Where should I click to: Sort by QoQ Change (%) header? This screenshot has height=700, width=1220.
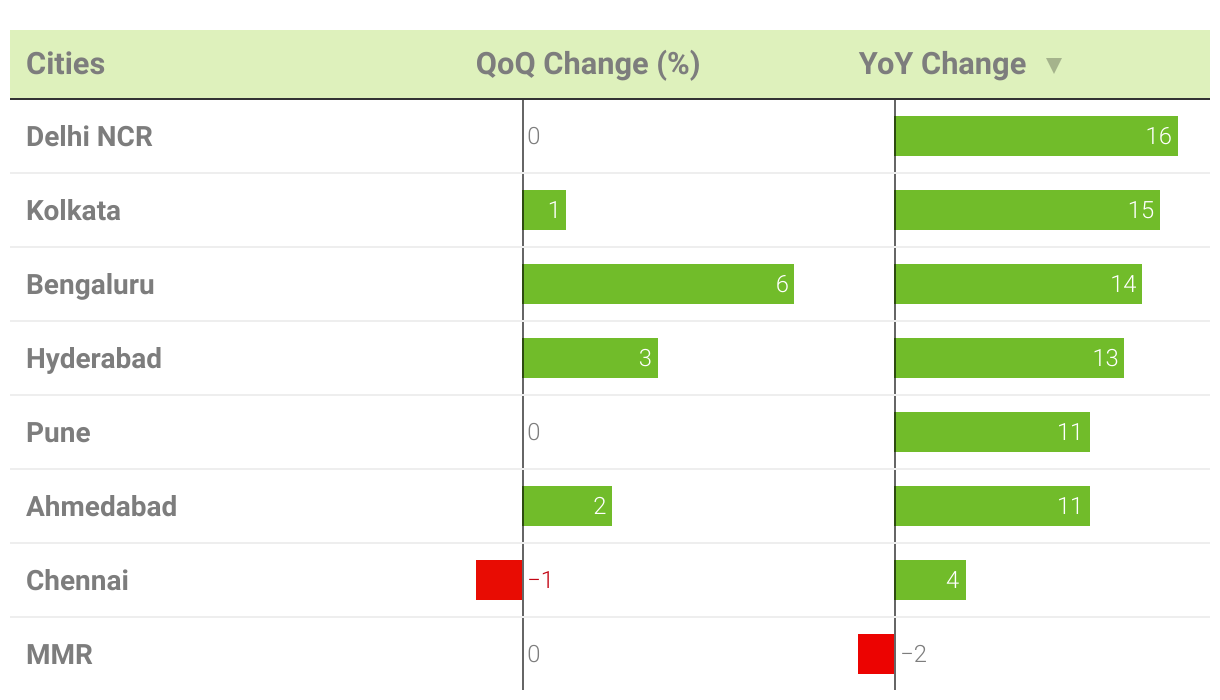click(x=588, y=64)
